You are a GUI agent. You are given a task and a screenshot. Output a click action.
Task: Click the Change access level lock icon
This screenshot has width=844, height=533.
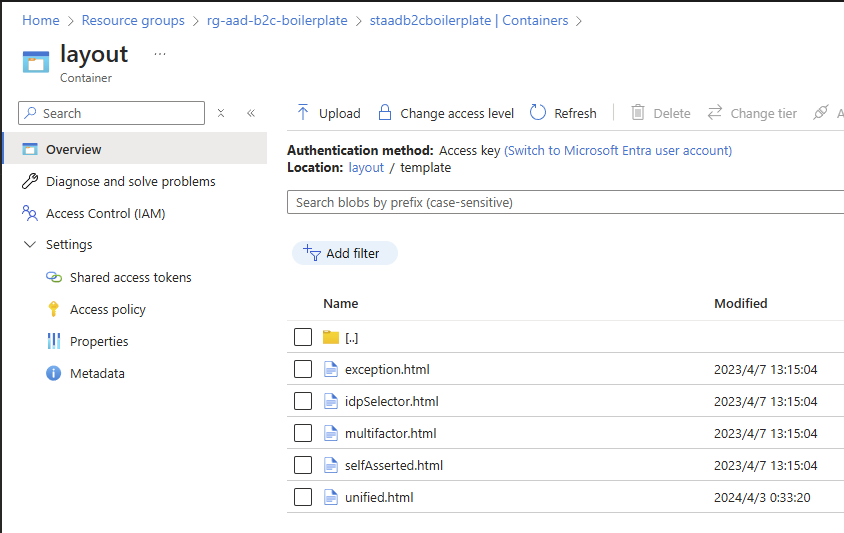click(x=384, y=113)
